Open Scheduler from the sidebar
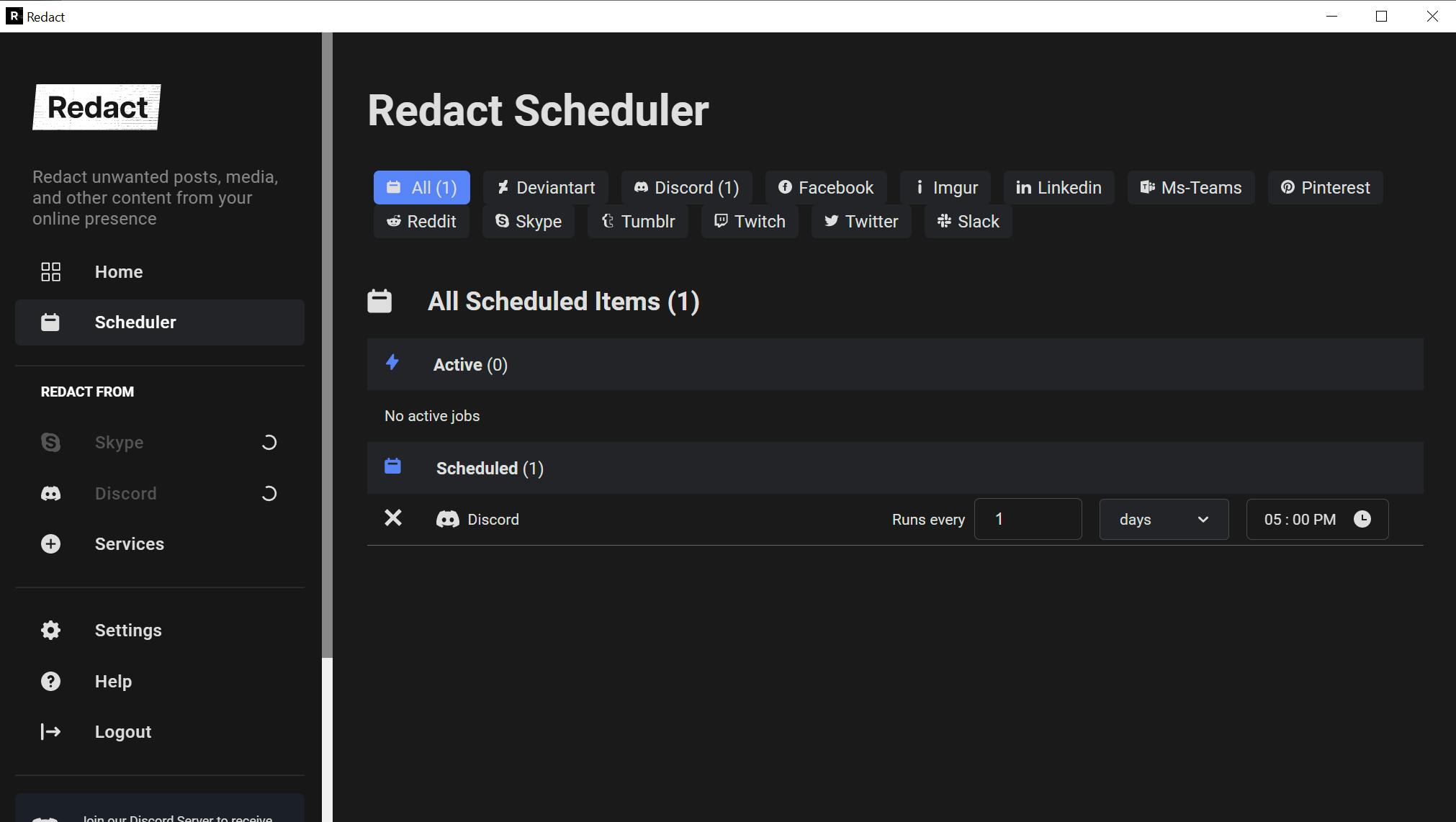The image size is (1456, 822). click(x=160, y=322)
